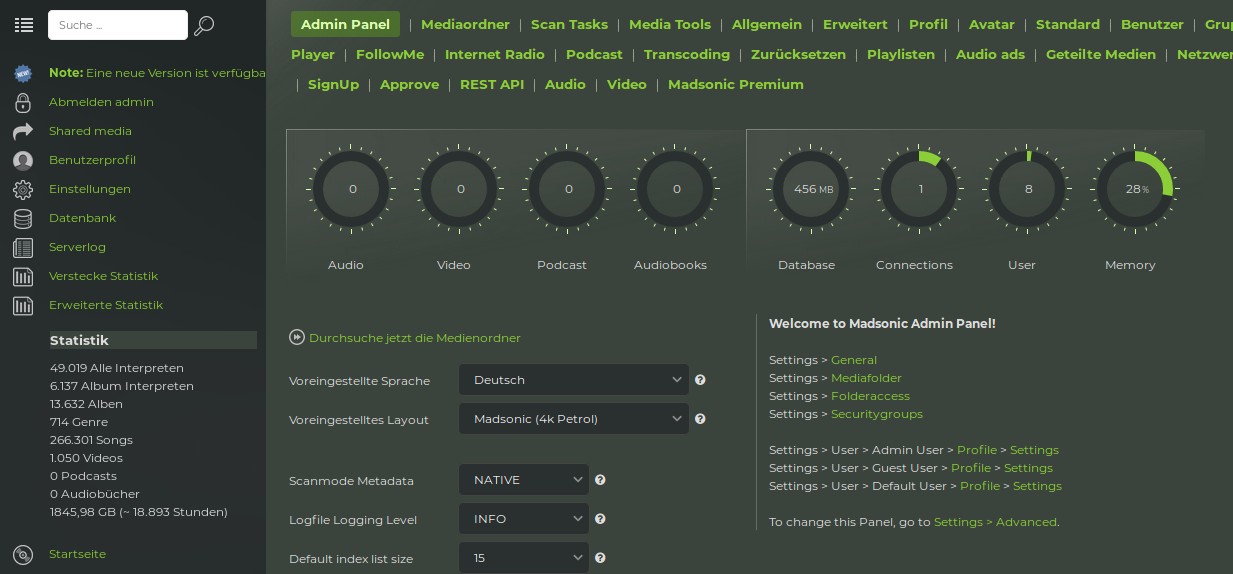Screen dimensions: 1233x574
Task: Click into the Suche search field
Action: coord(118,25)
